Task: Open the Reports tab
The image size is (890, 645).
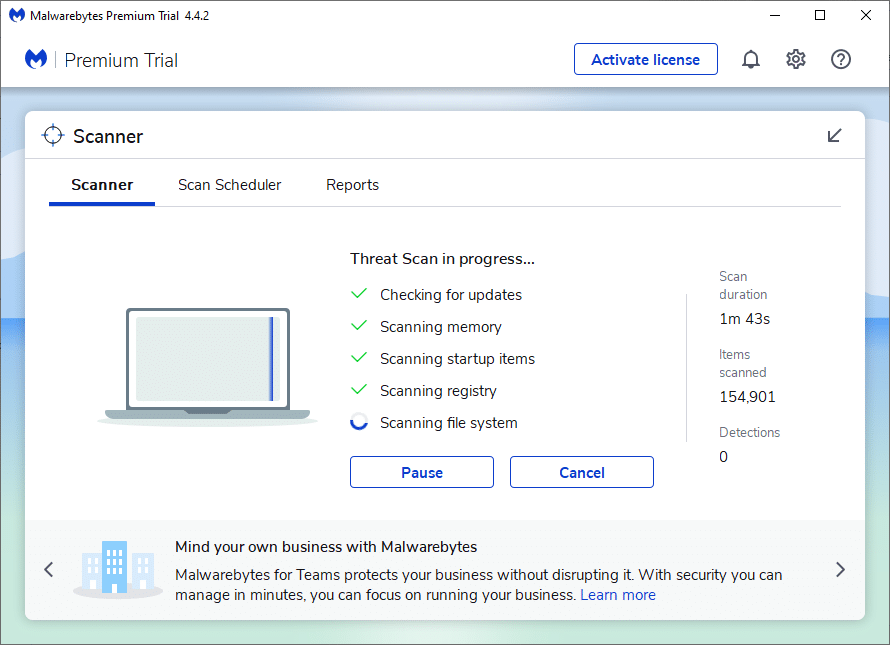Action: tap(352, 185)
